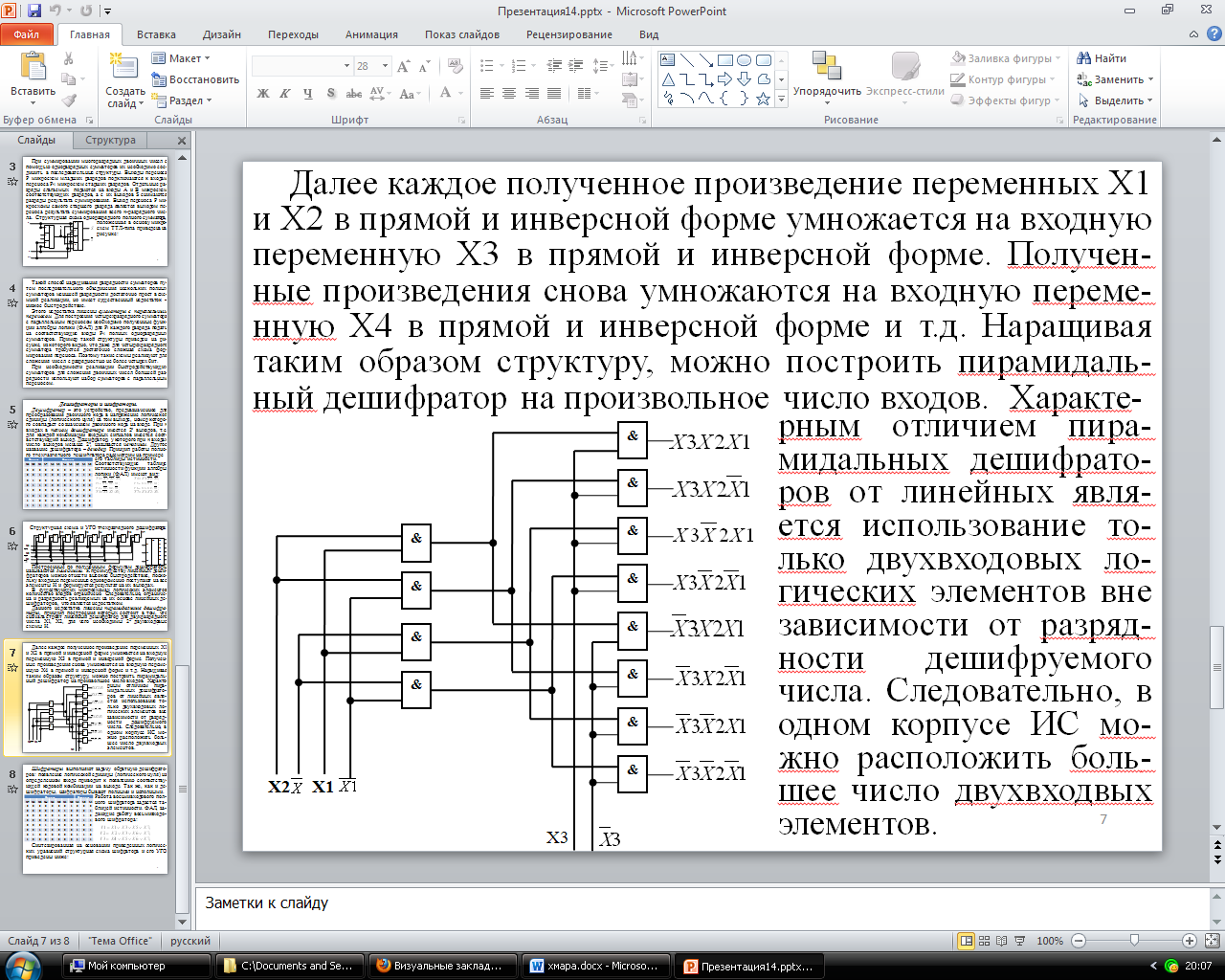The width and height of the screenshot is (1225, 980).
Task: Switch to the Анимация tab
Action: click(x=371, y=34)
